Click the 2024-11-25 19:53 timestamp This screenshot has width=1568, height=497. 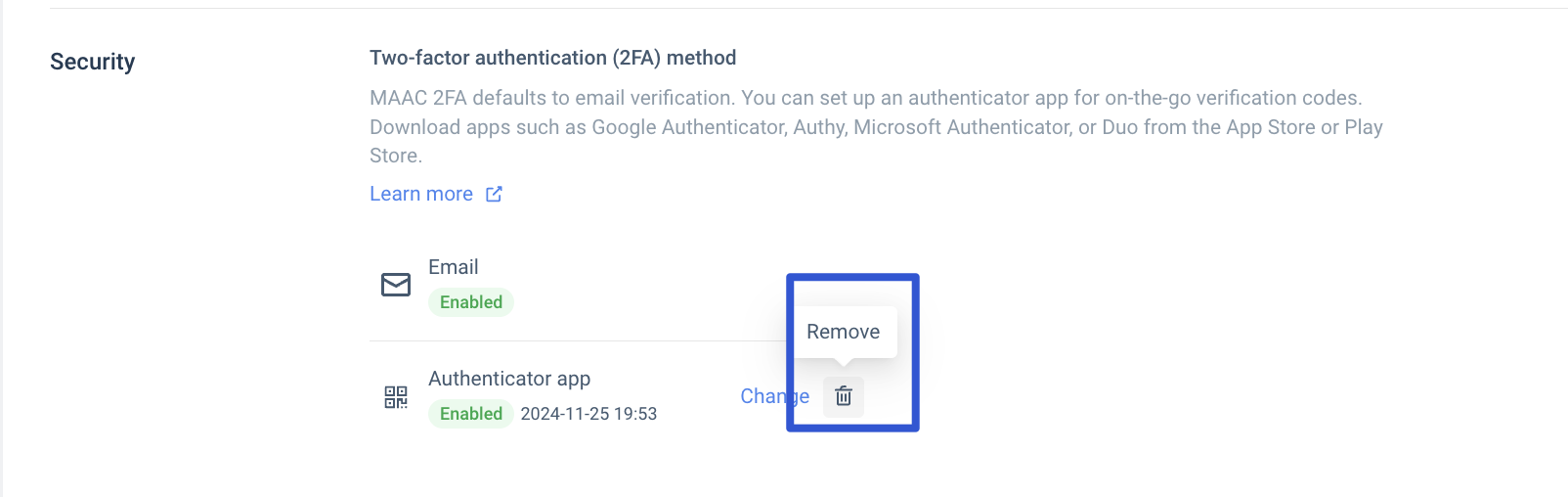pos(588,414)
